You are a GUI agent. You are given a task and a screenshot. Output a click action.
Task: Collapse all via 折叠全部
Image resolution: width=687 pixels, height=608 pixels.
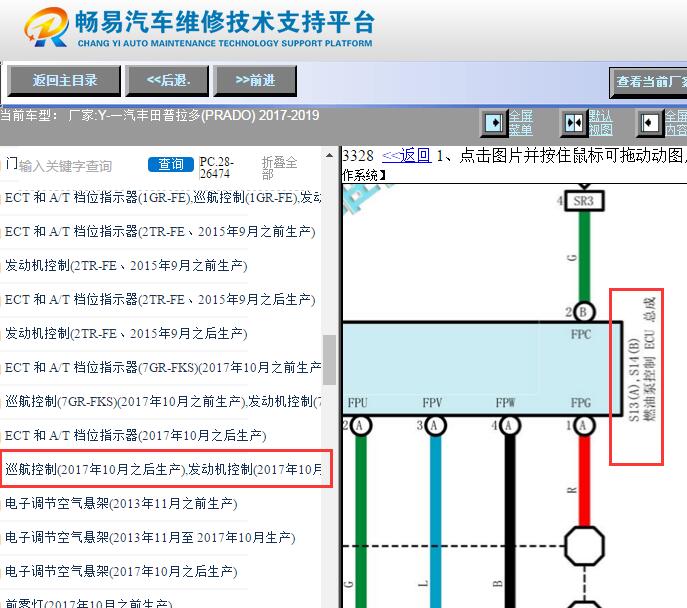(x=279, y=168)
